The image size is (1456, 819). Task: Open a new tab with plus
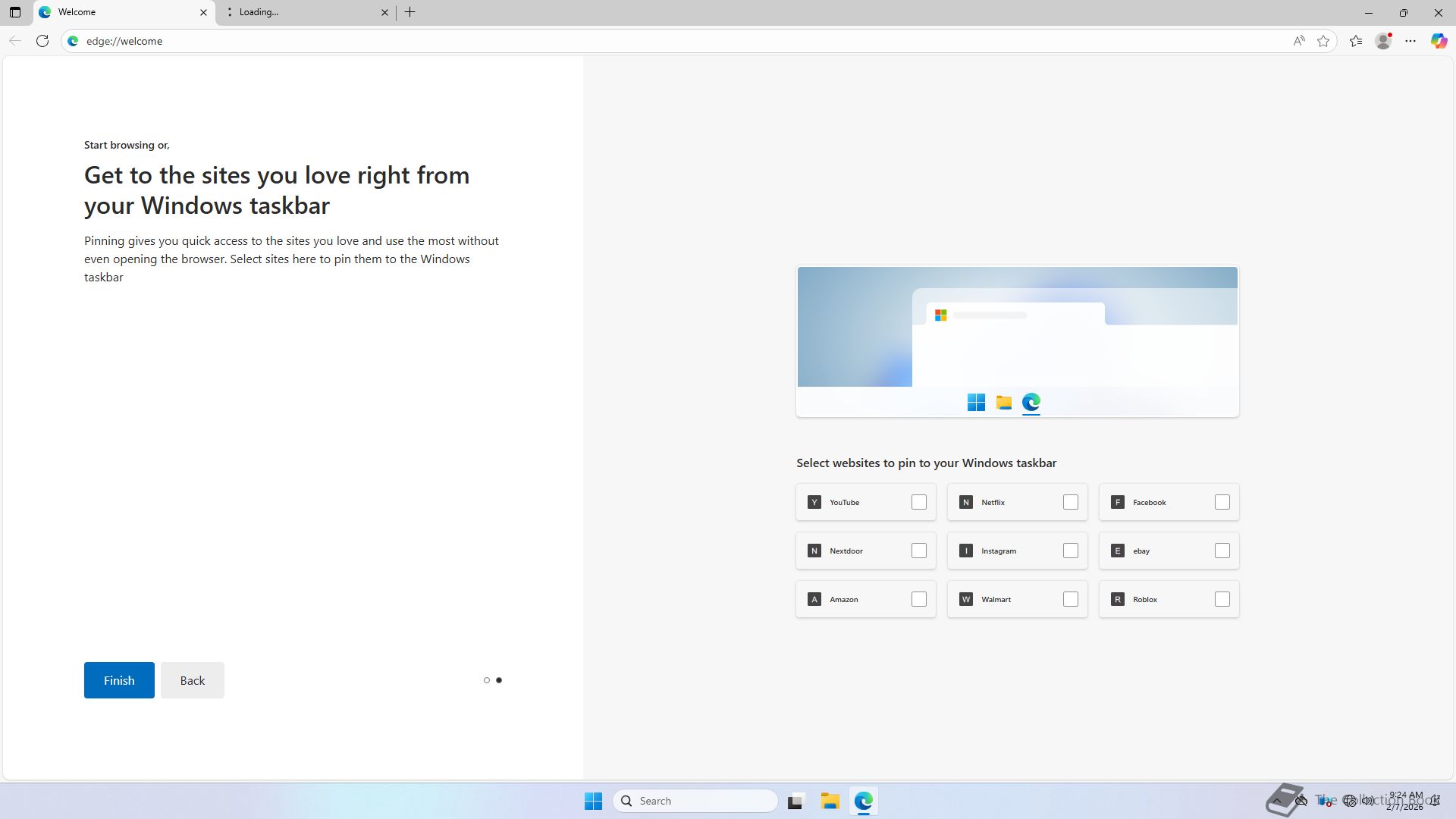click(409, 12)
